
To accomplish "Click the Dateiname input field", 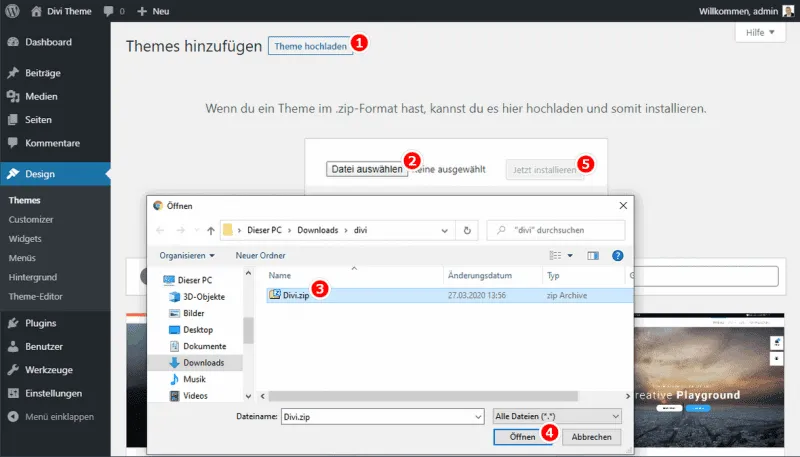I will [x=383, y=417].
